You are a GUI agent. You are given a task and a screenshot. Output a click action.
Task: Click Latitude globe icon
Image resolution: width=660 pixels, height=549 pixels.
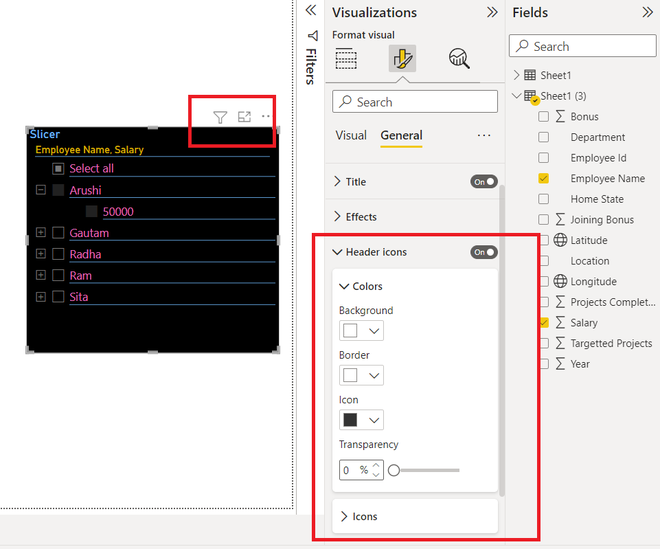560,240
